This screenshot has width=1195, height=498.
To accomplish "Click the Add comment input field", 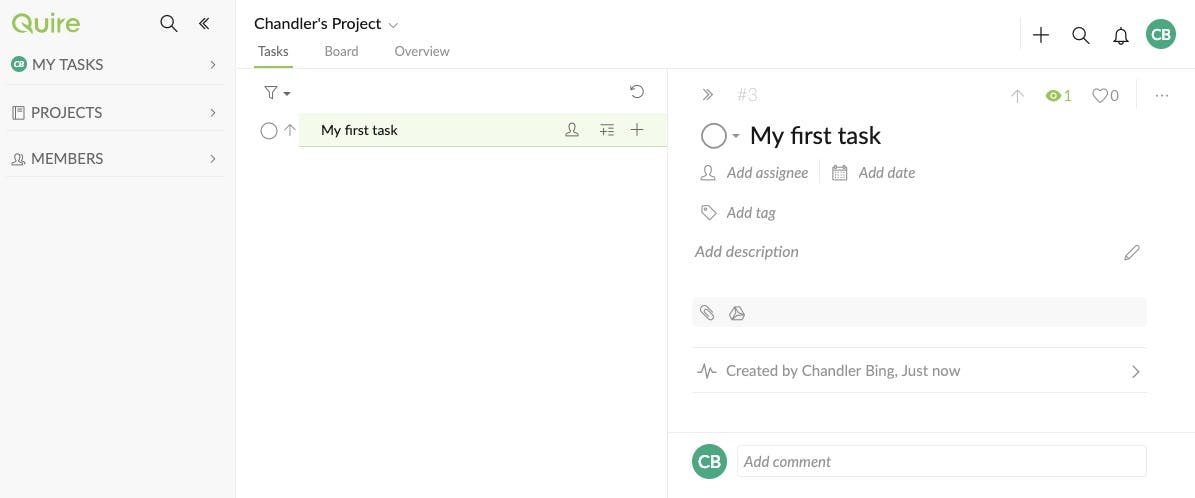I will point(941,461).
